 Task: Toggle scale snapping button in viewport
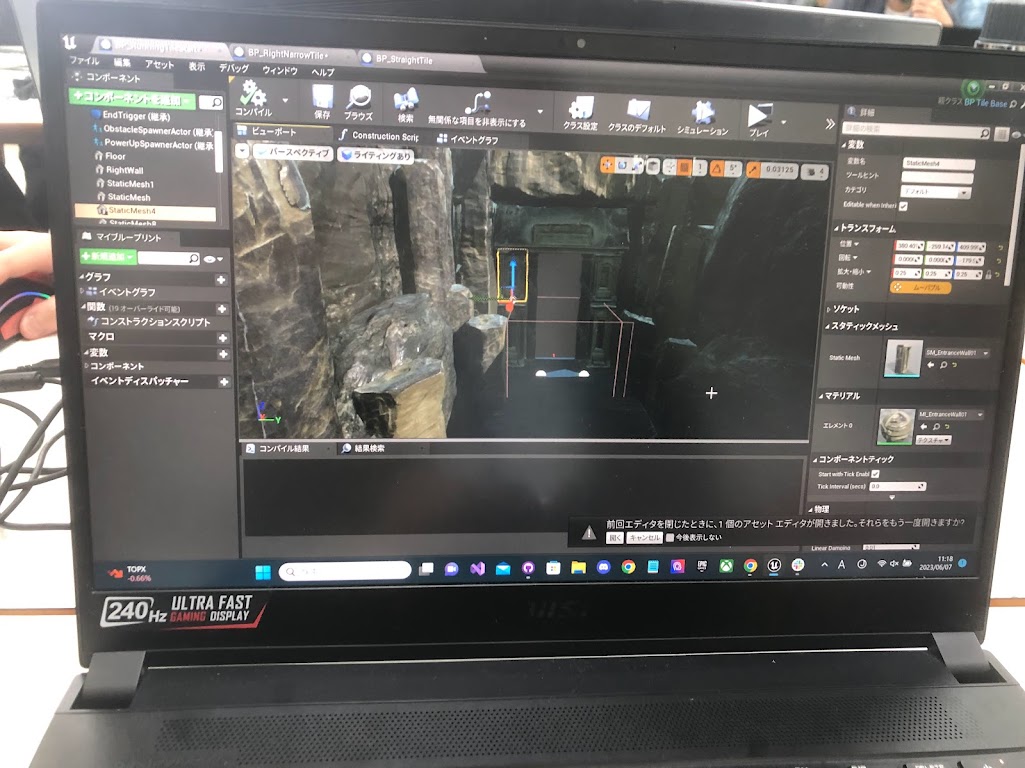coord(753,171)
